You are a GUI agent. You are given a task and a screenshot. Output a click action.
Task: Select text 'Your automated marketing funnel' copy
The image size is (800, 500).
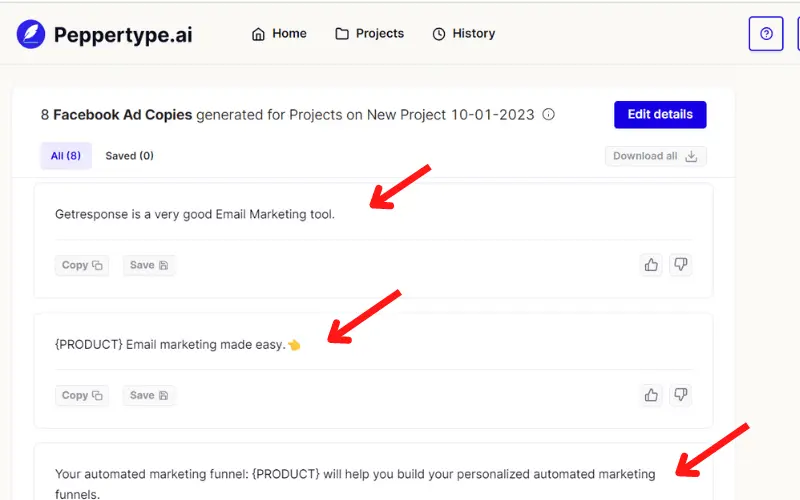click(x=355, y=484)
